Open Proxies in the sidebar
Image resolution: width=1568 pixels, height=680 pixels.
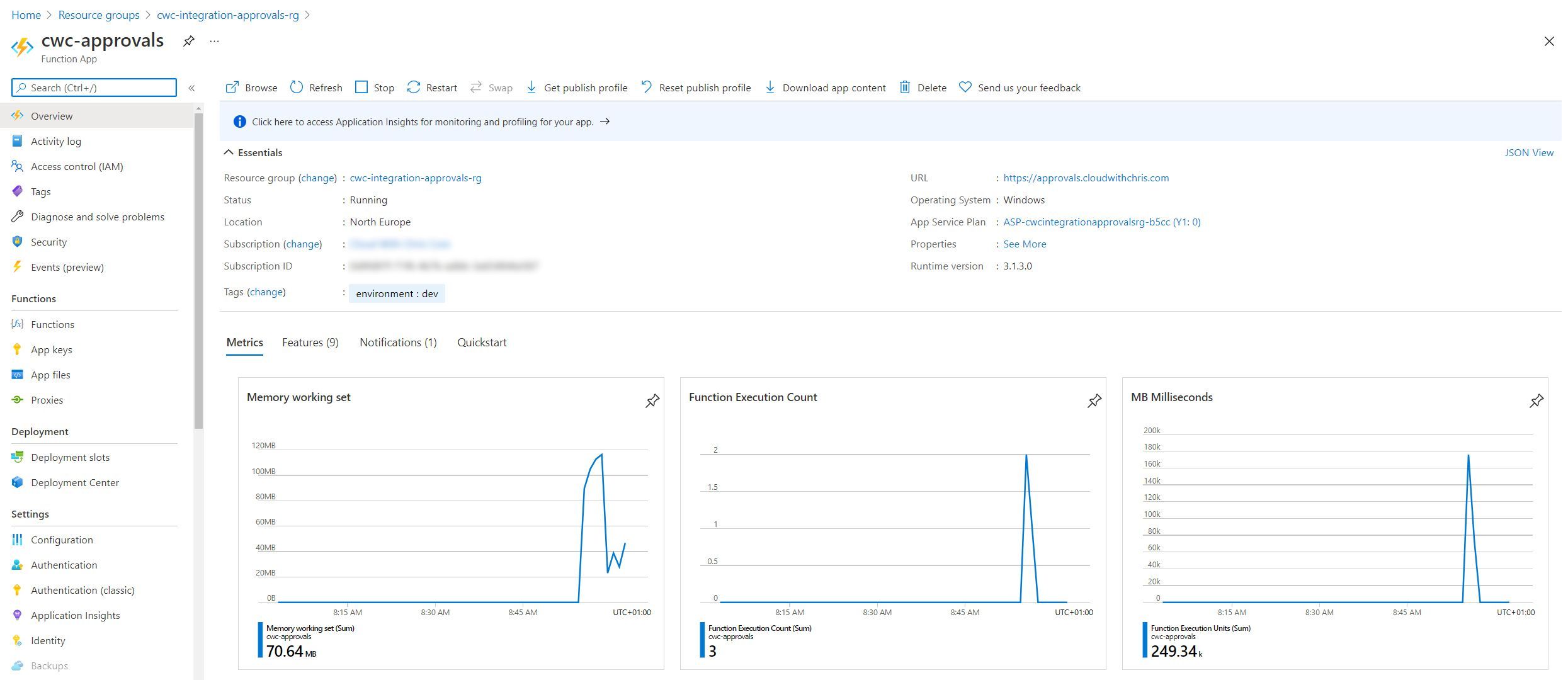coord(96,400)
